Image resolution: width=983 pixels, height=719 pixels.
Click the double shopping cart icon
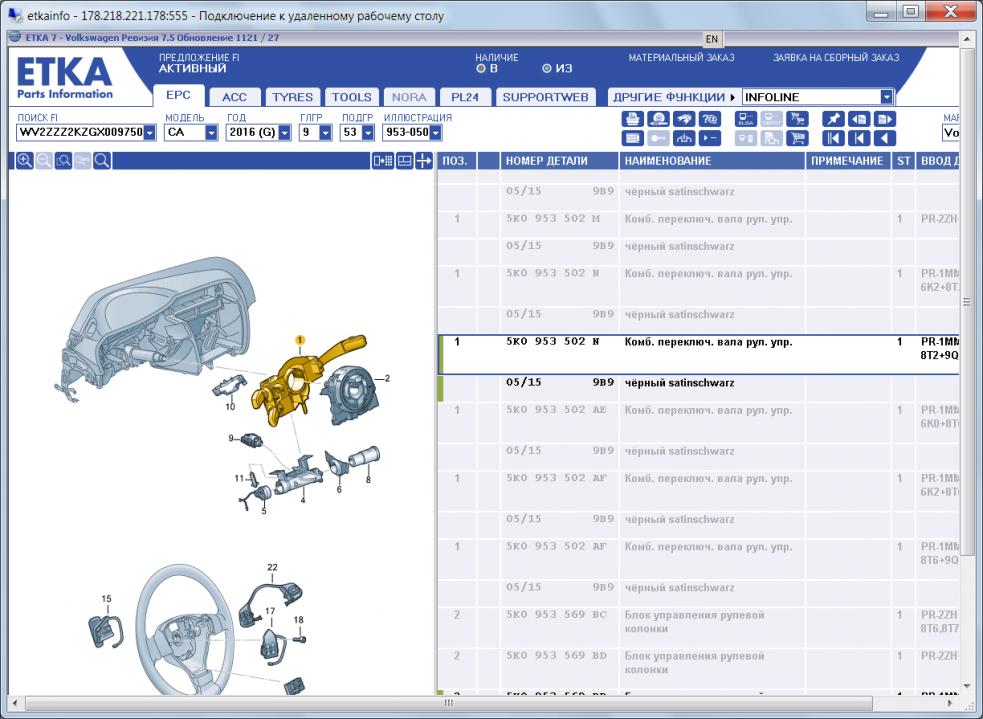point(797,118)
